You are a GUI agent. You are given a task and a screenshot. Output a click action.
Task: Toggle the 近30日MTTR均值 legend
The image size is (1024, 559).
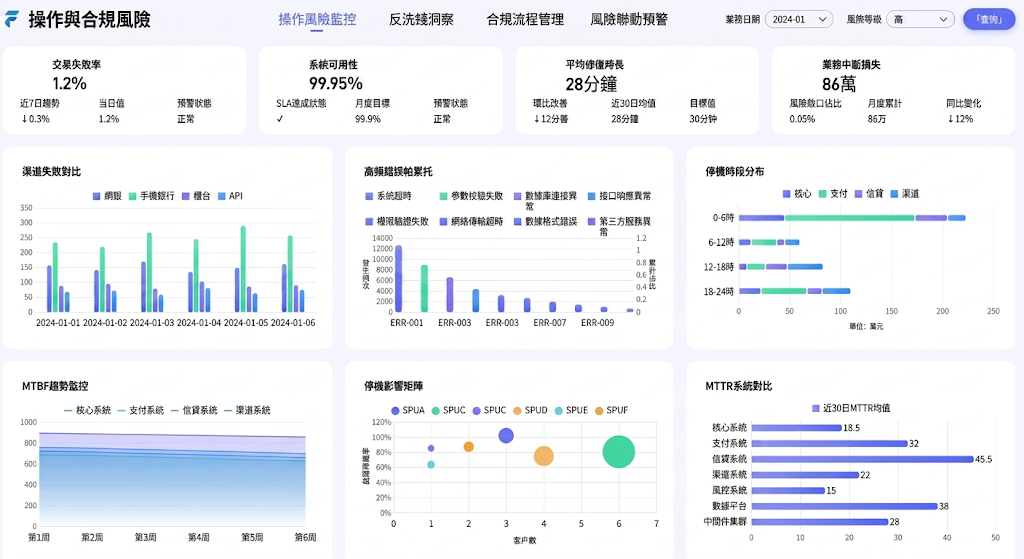pos(851,408)
